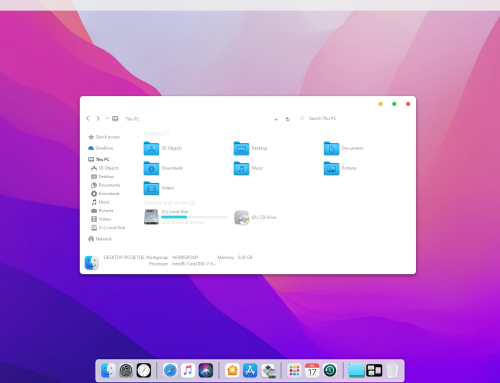Open the disk utility icon in the dock
This screenshot has height=383, width=500.
(x=268, y=371)
